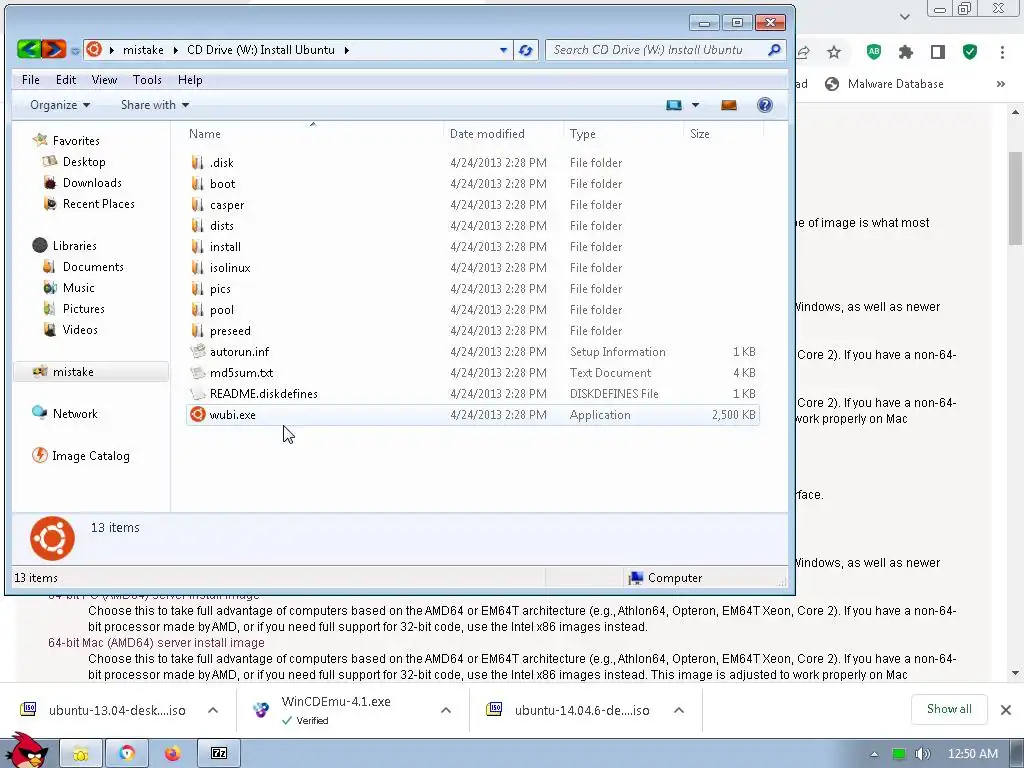Click the green shield extension icon

coord(970,52)
